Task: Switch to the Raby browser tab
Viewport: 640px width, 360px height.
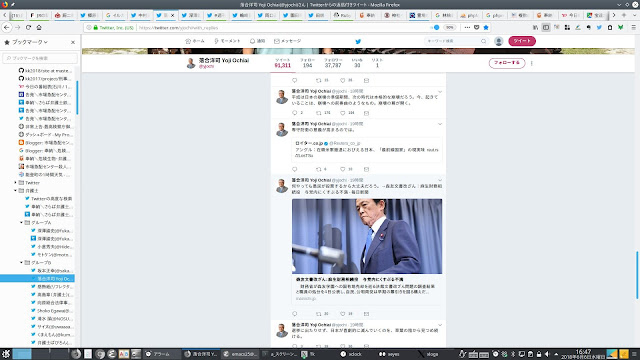Action: point(343,15)
